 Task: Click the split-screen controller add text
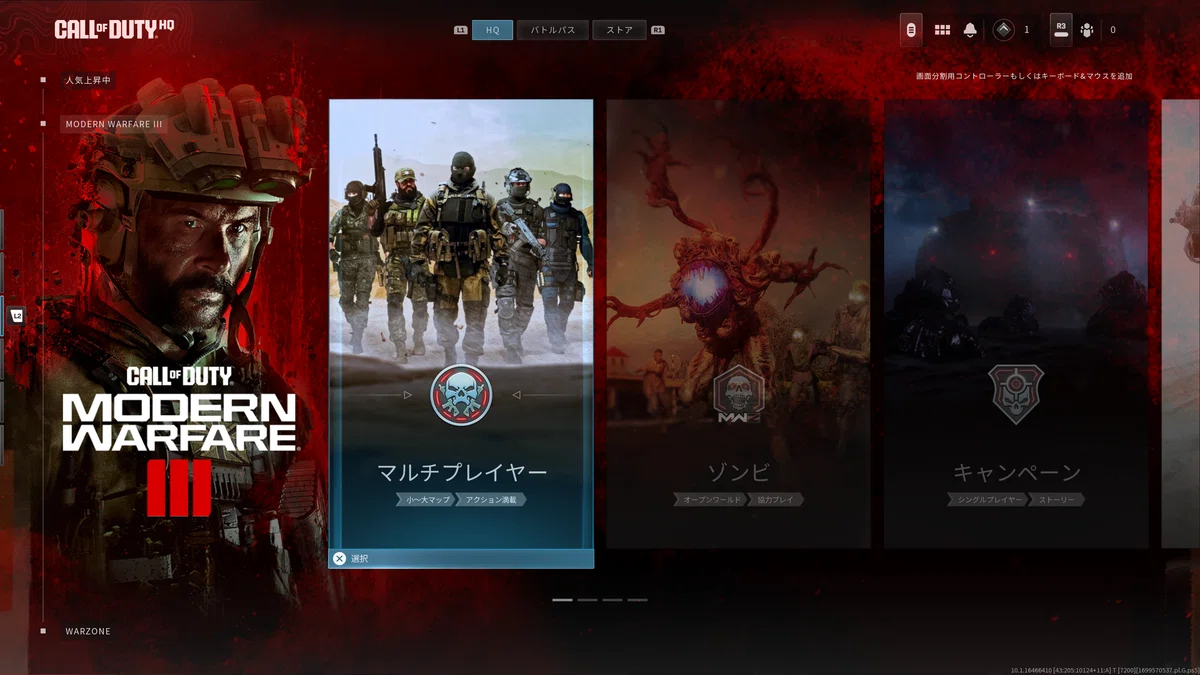point(1024,76)
